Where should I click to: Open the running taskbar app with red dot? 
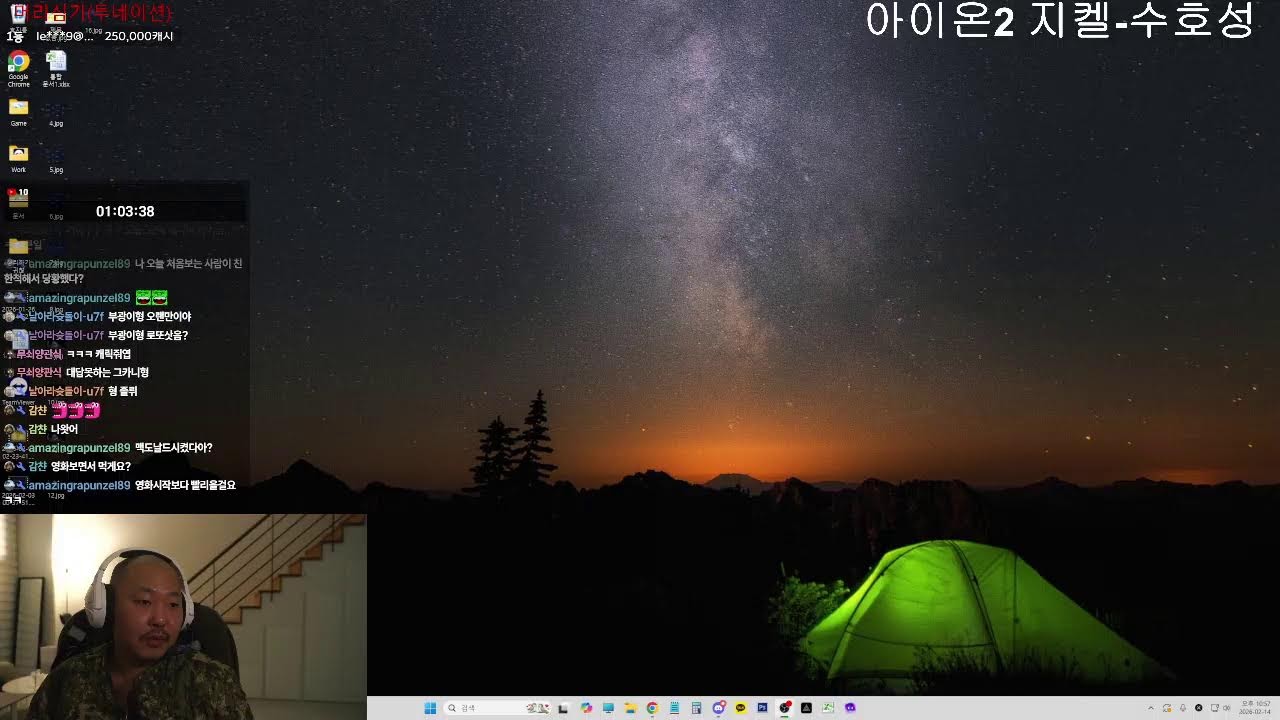tap(785, 708)
